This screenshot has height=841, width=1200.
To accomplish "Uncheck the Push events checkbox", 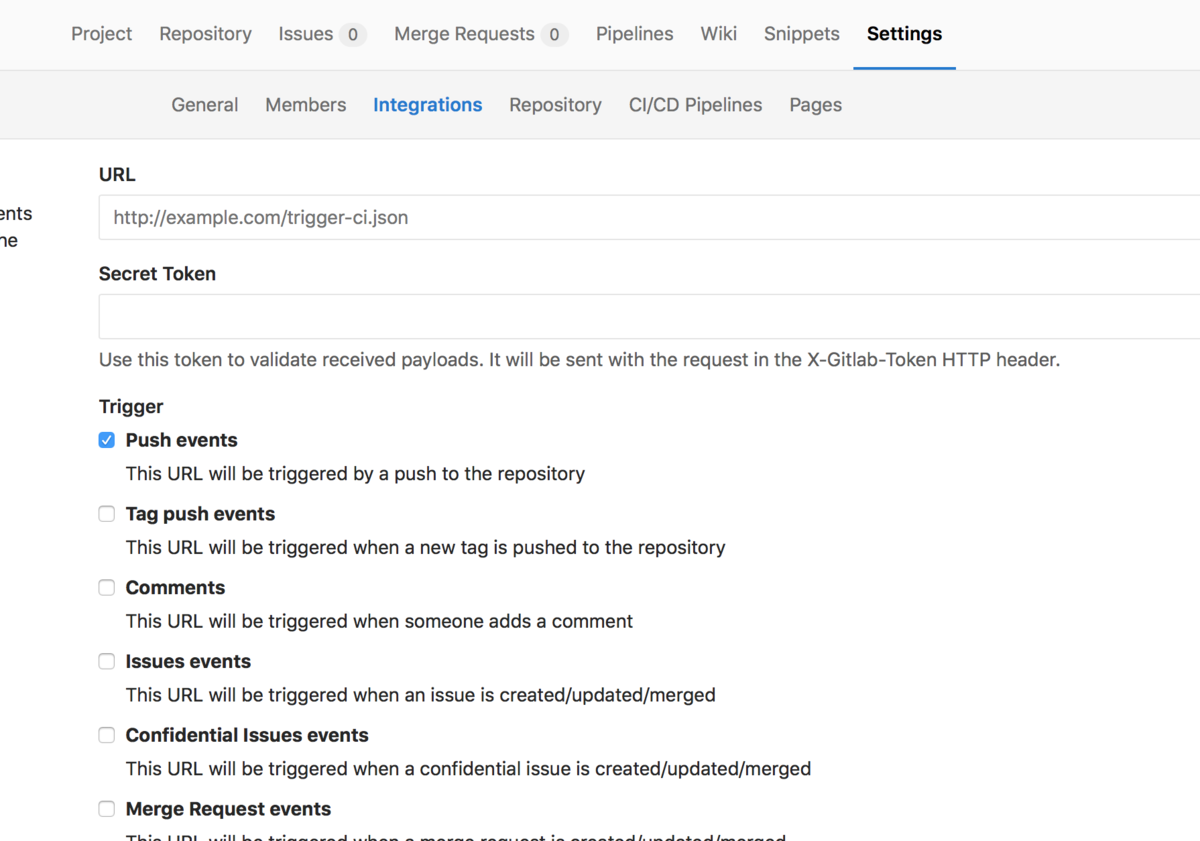I will pos(107,440).
